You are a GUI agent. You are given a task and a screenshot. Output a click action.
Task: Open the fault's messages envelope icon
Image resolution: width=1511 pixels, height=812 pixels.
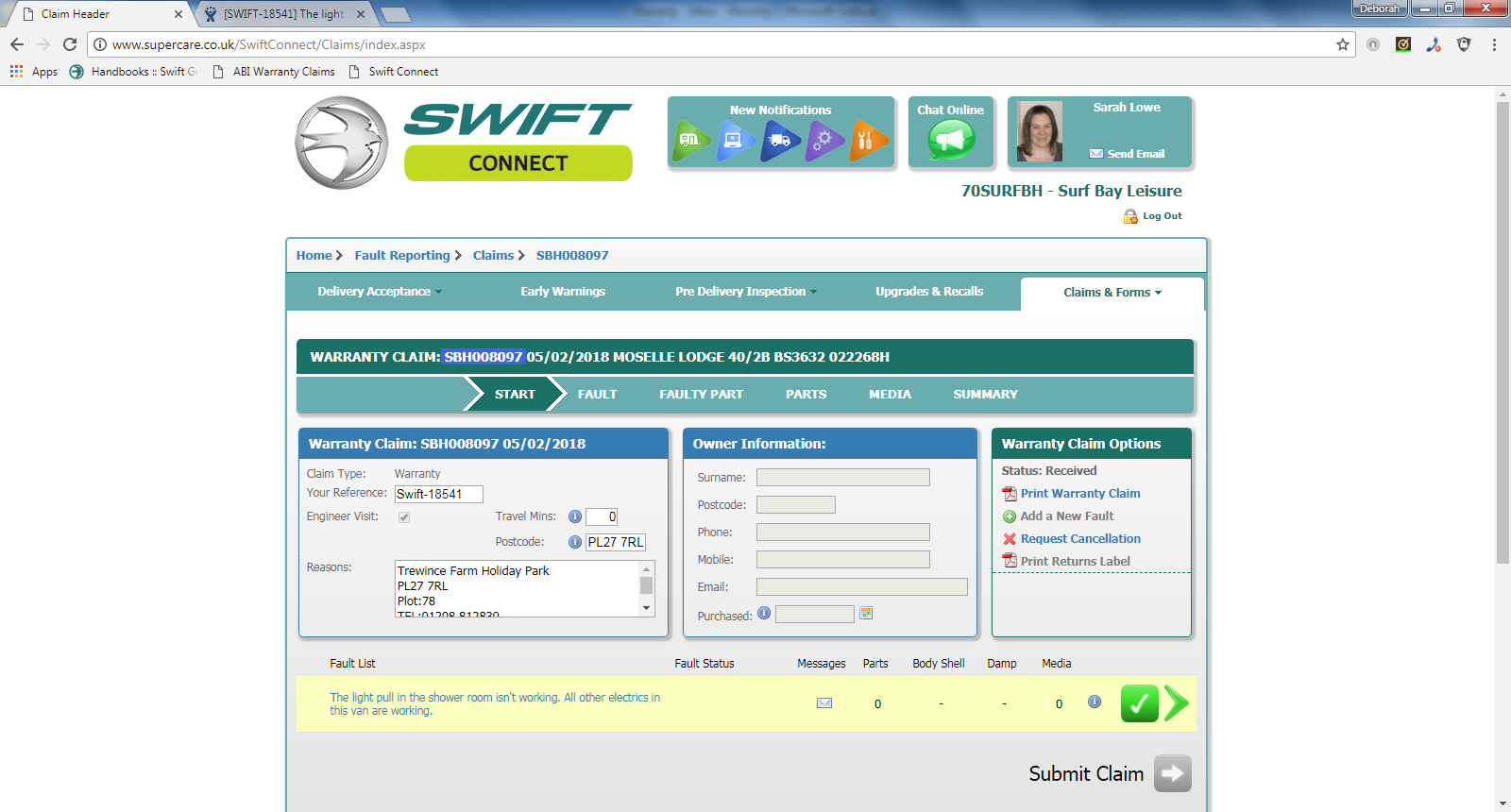824,702
